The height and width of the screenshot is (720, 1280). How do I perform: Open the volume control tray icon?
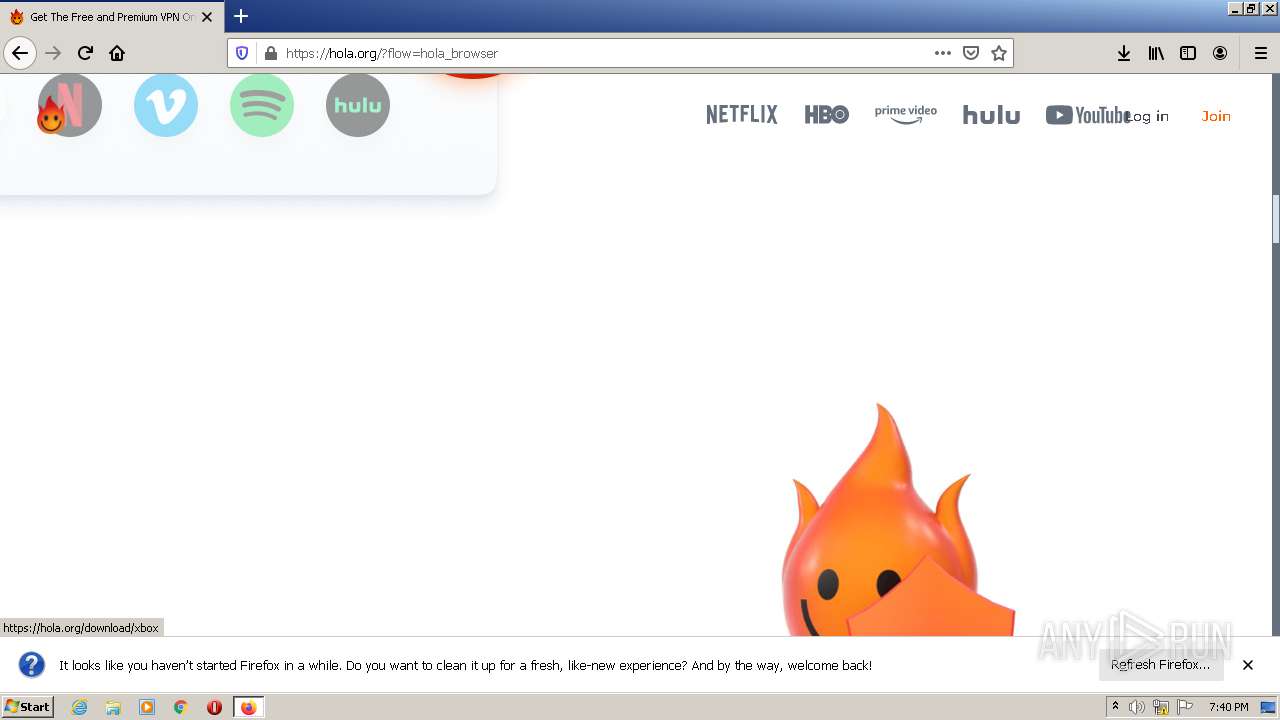[x=1137, y=707]
